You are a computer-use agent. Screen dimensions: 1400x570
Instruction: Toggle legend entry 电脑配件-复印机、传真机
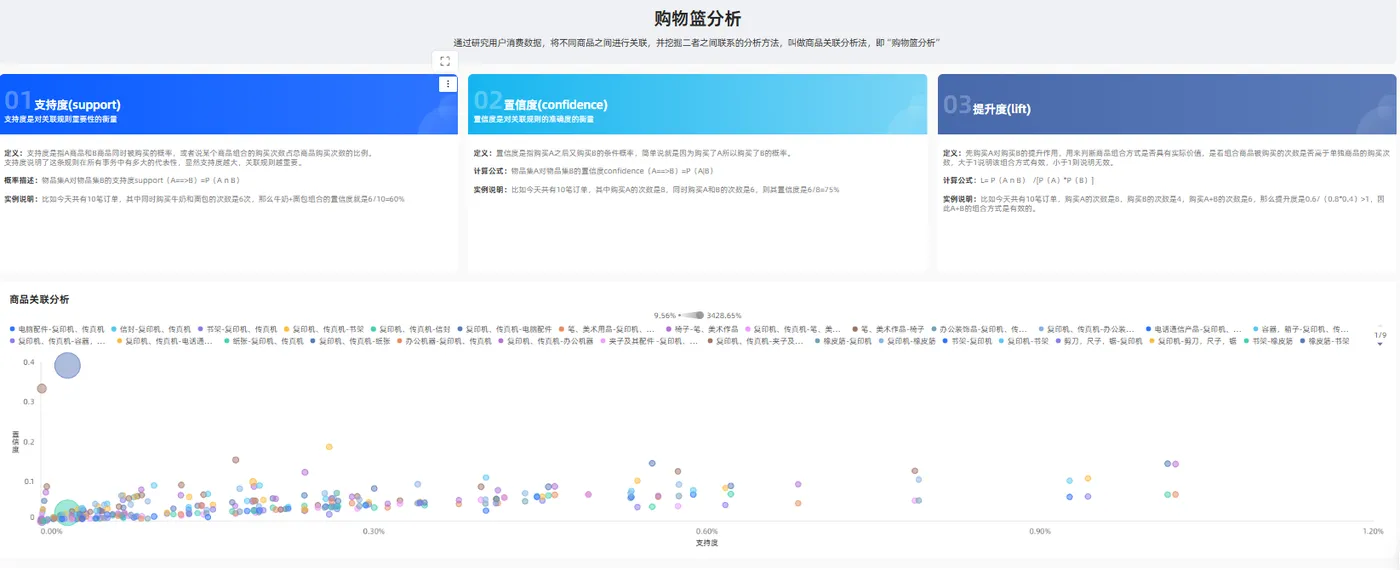(x=56, y=329)
